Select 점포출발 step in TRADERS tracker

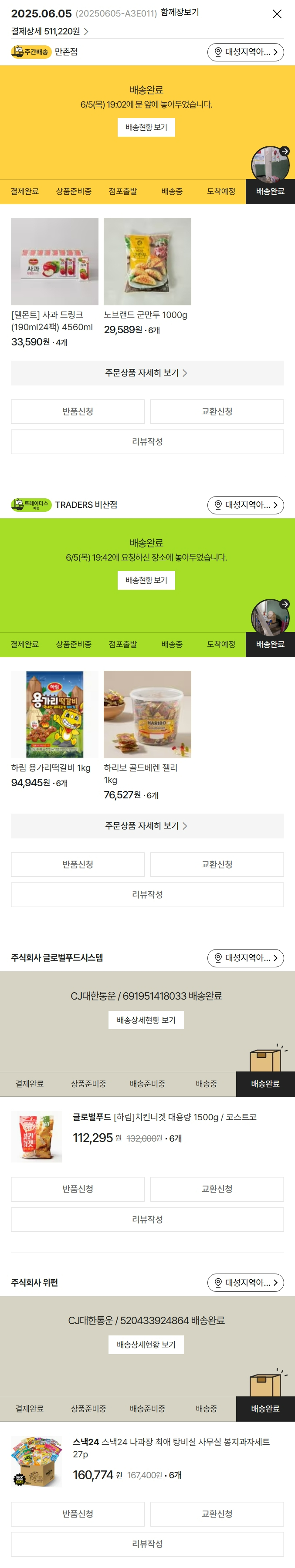(x=123, y=645)
